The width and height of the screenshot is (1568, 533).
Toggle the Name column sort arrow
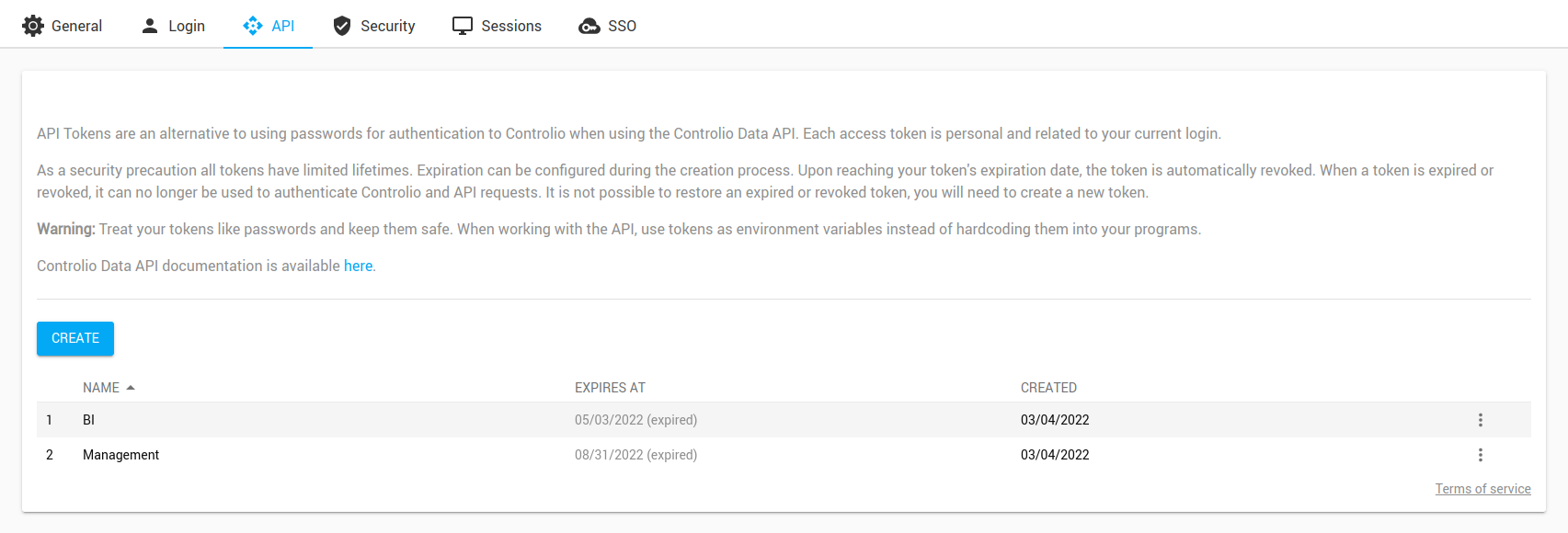(131, 388)
